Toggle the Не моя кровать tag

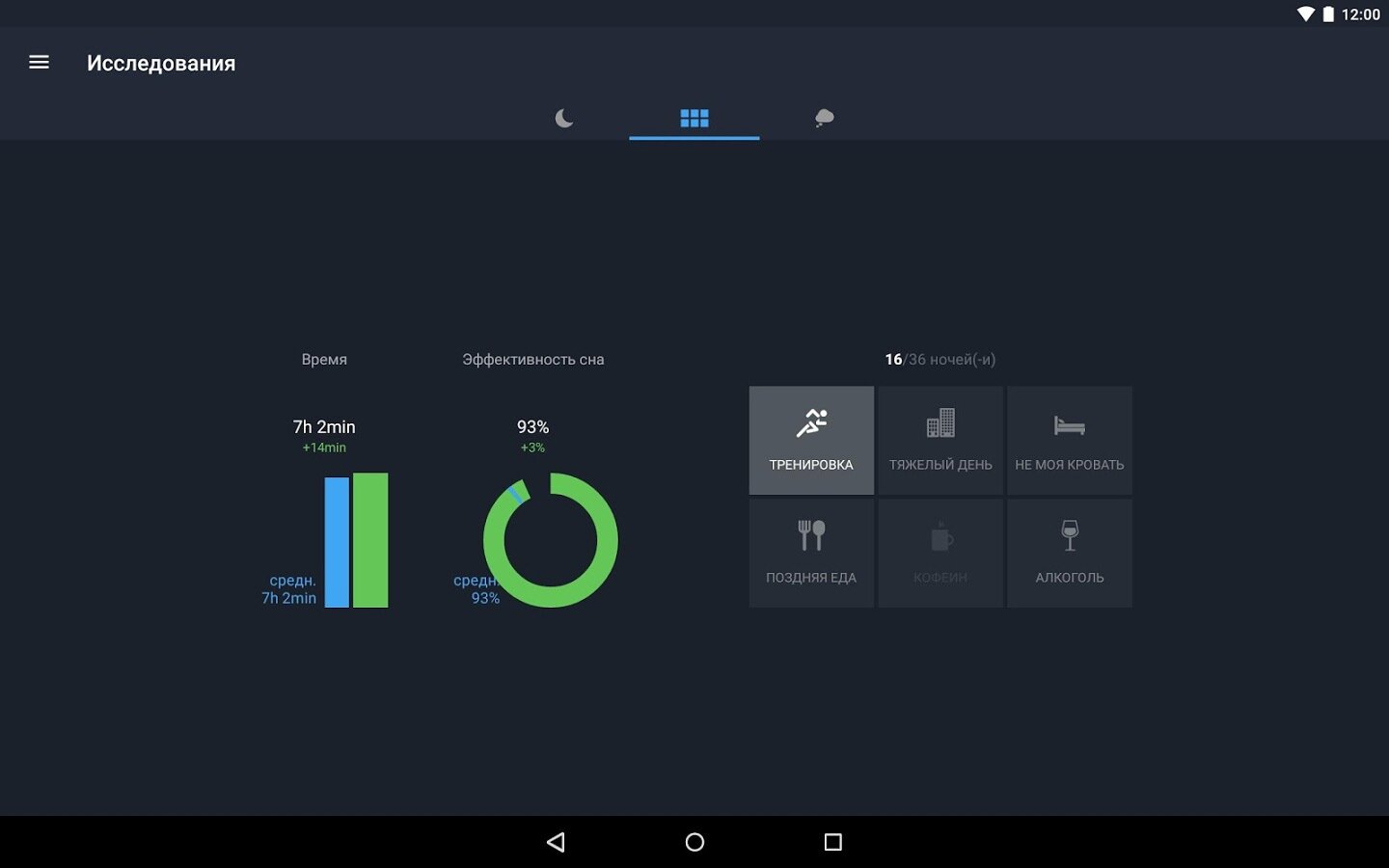tap(1069, 441)
